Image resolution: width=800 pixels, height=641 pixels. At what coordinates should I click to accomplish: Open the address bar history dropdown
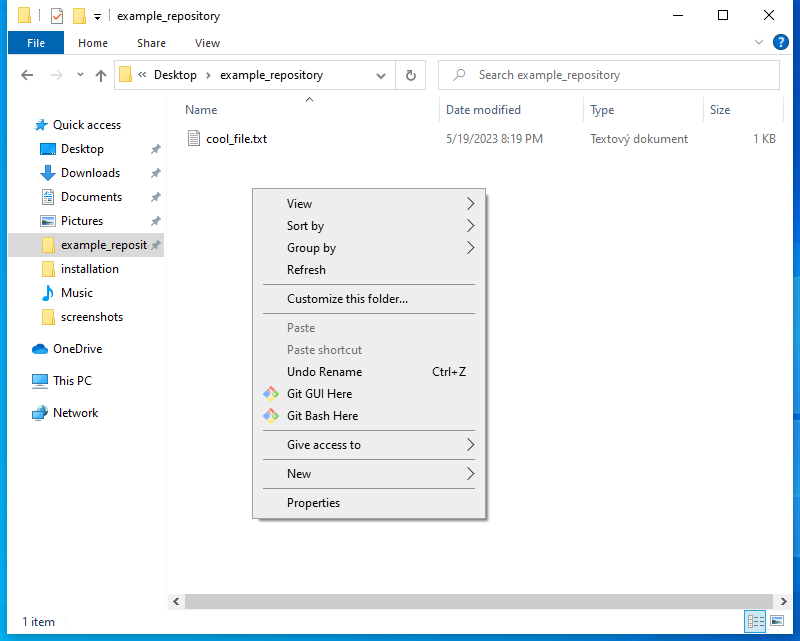[381, 76]
